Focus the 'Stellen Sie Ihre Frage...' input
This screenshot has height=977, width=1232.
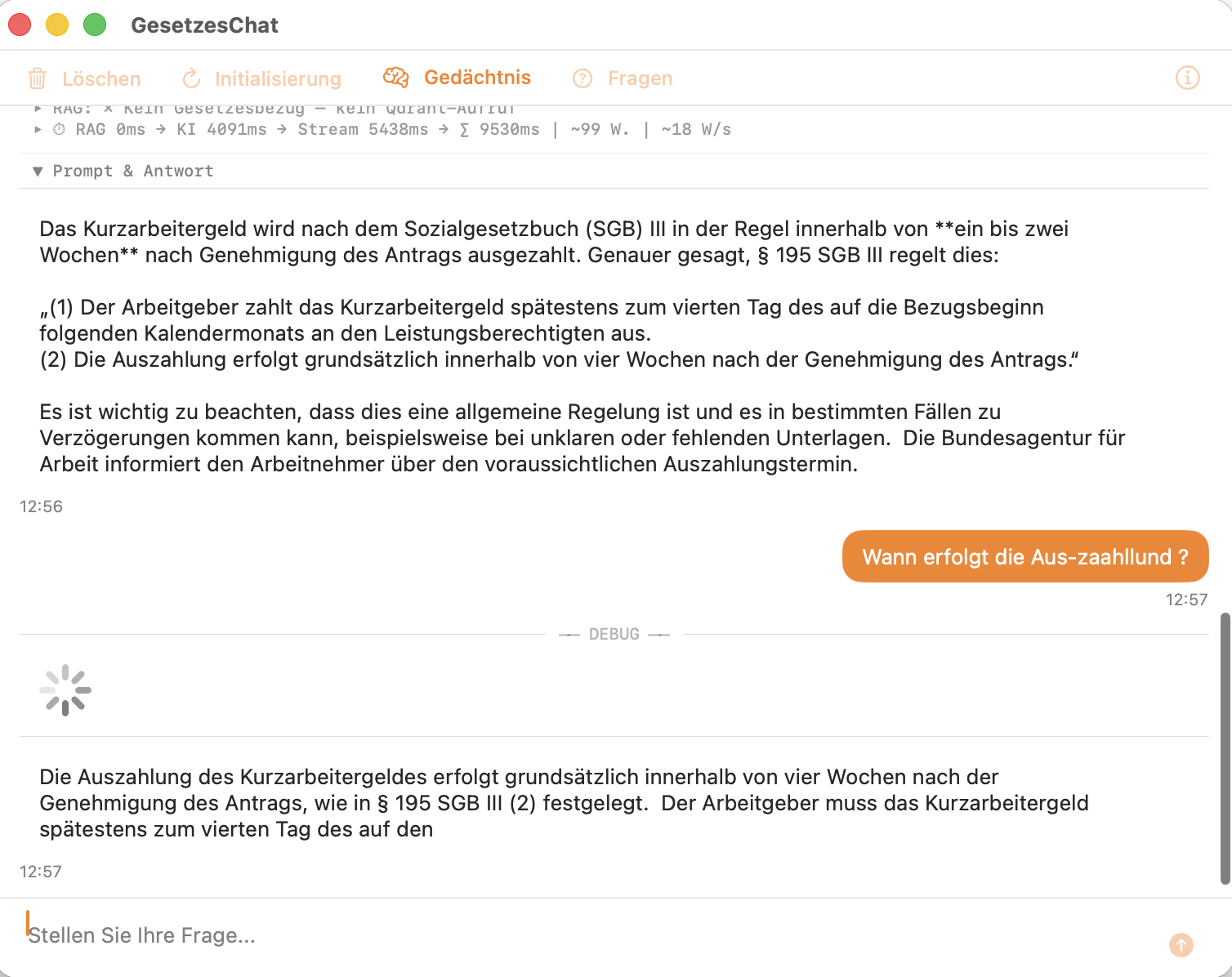[x=588, y=935]
